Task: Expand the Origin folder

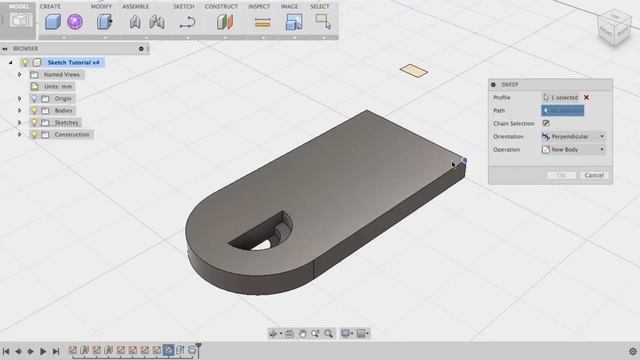Action: click(x=19, y=99)
